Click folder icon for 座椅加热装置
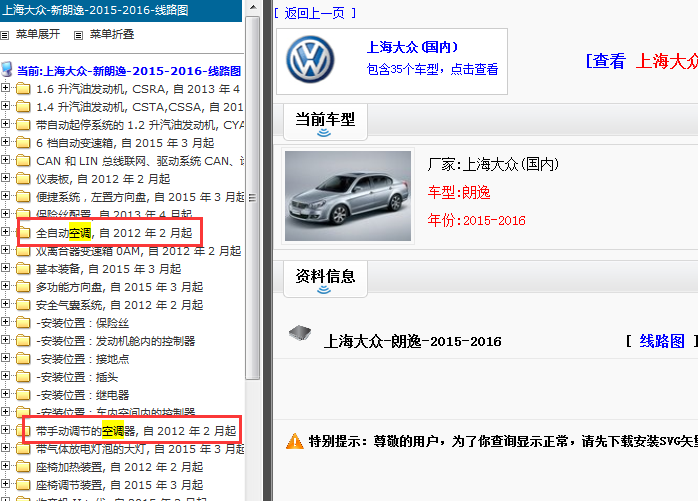The image size is (698, 501). pyautogui.click(x=23, y=467)
